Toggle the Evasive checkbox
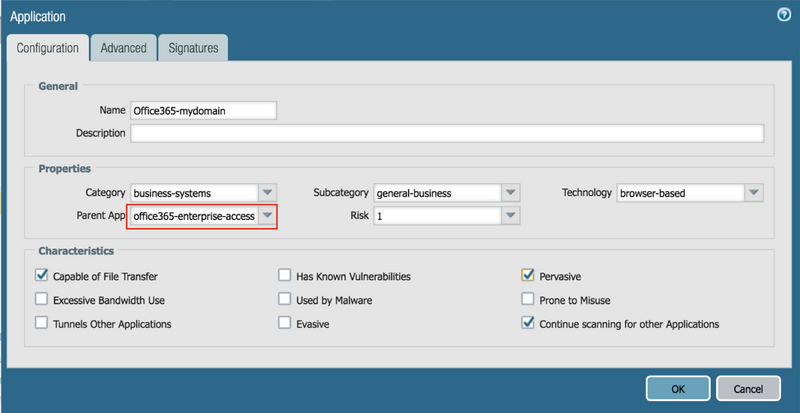800x413 pixels. pos(285,324)
